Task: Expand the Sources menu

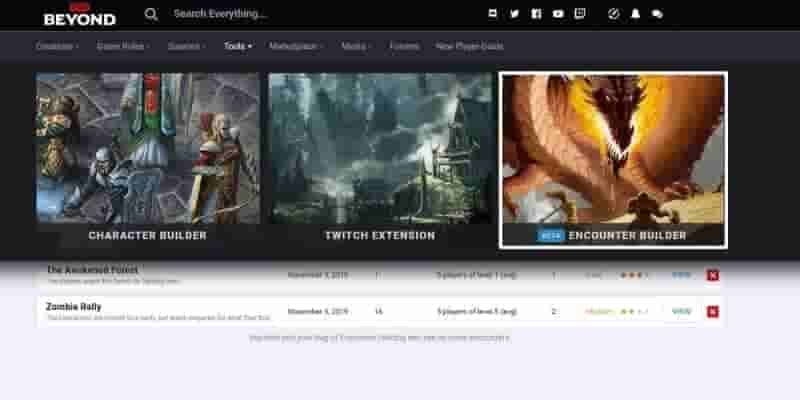Action: (187, 46)
